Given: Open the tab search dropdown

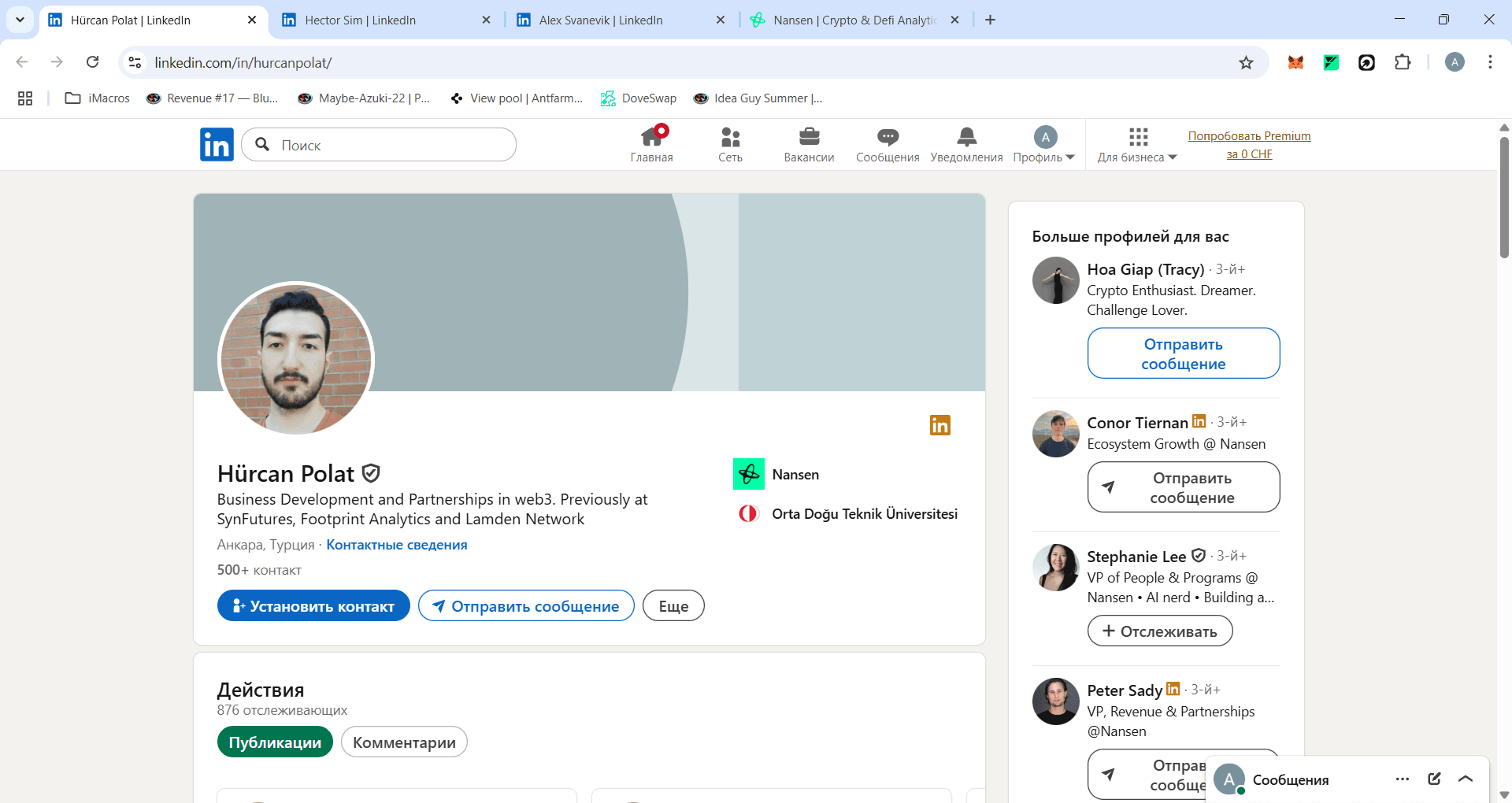Looking at the screenshot, I should pyautogui.click(x=20, y=20).
